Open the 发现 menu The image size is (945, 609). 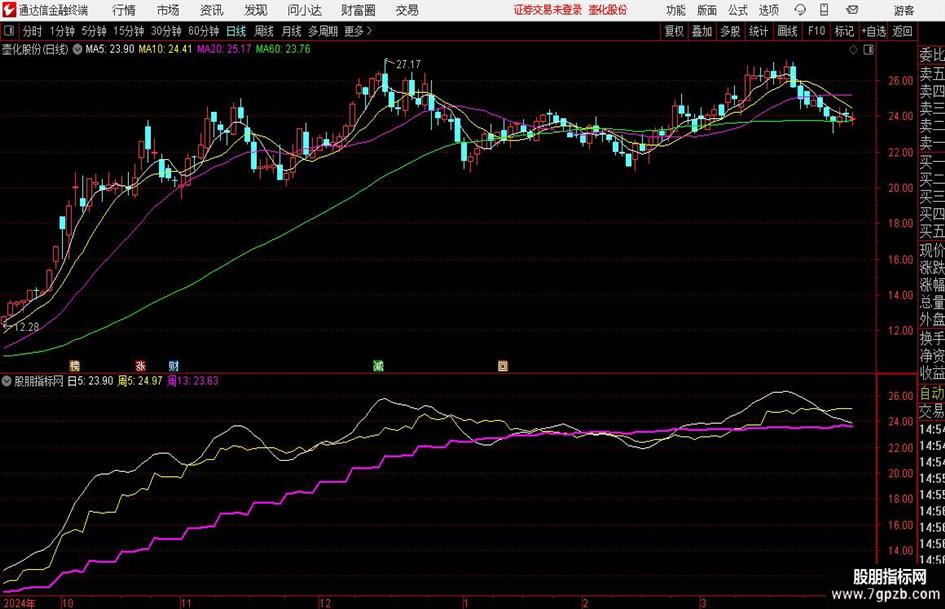(x=256, y=10)
